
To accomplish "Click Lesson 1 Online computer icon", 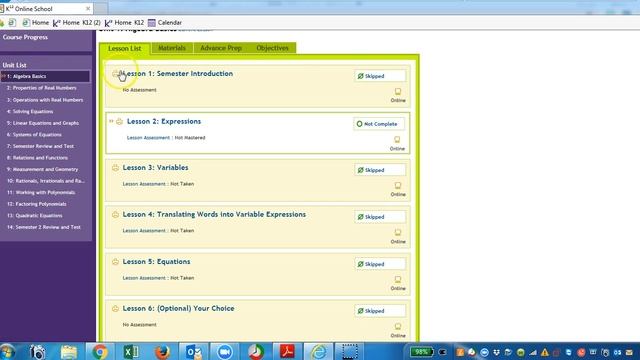I will pos(398,91).
